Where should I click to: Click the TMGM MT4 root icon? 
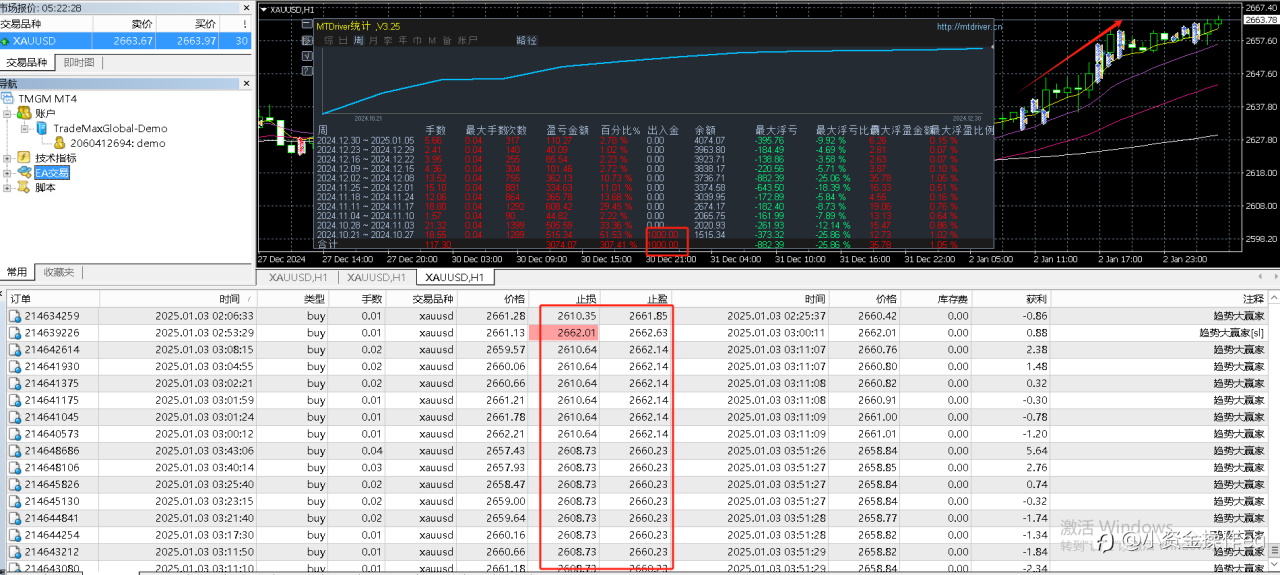coord(9,99)
